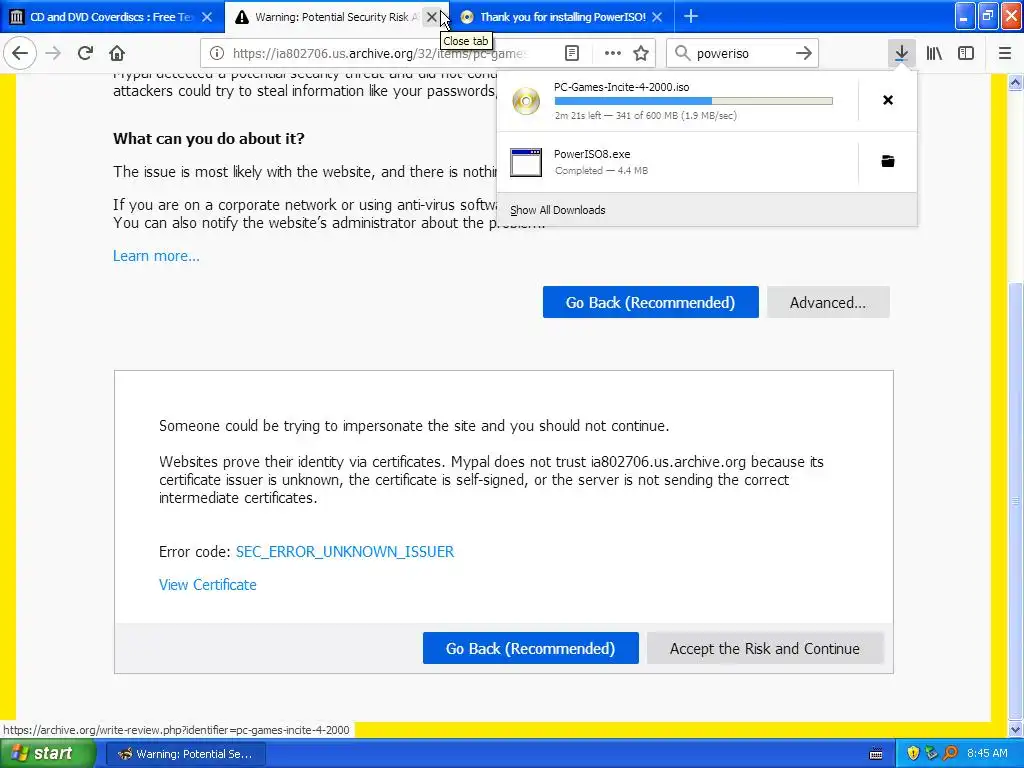Click the search box containing poweriso
Image resolution: width=1024 pixels, height=768 pixels.
(743, 53)
